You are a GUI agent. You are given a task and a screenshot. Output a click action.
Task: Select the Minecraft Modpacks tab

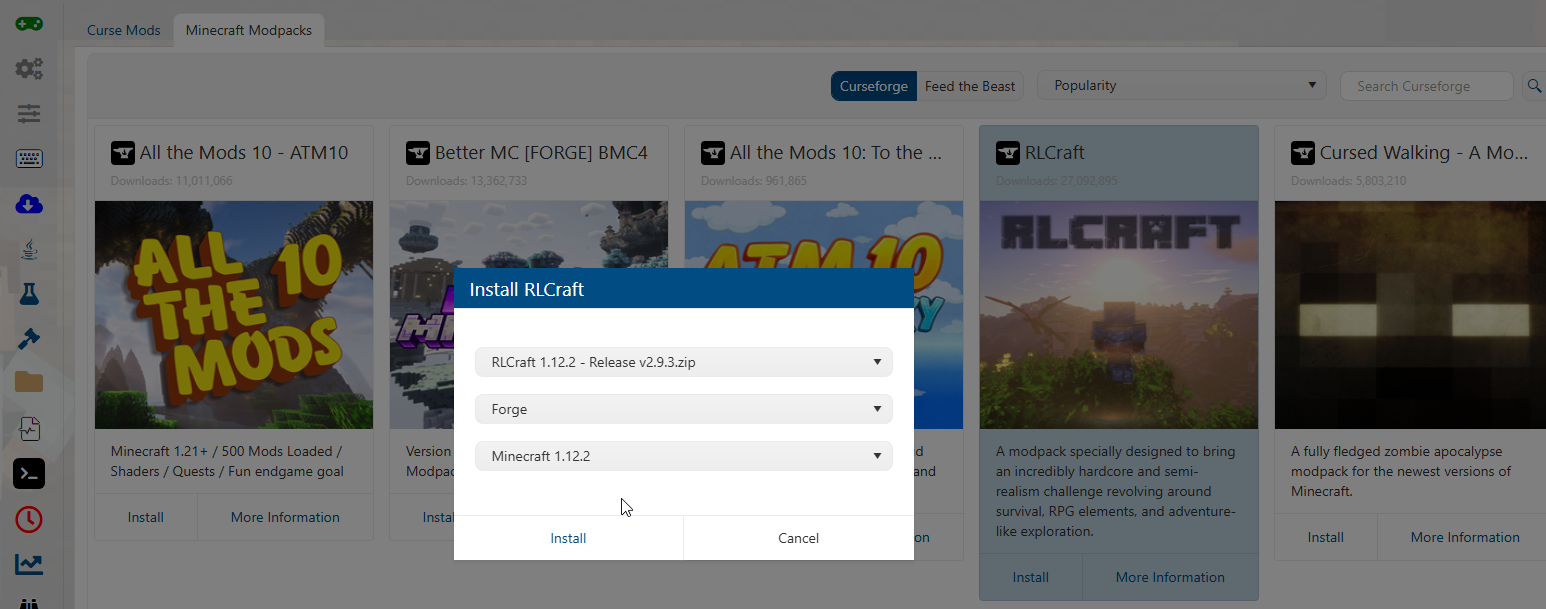(248, 30)
